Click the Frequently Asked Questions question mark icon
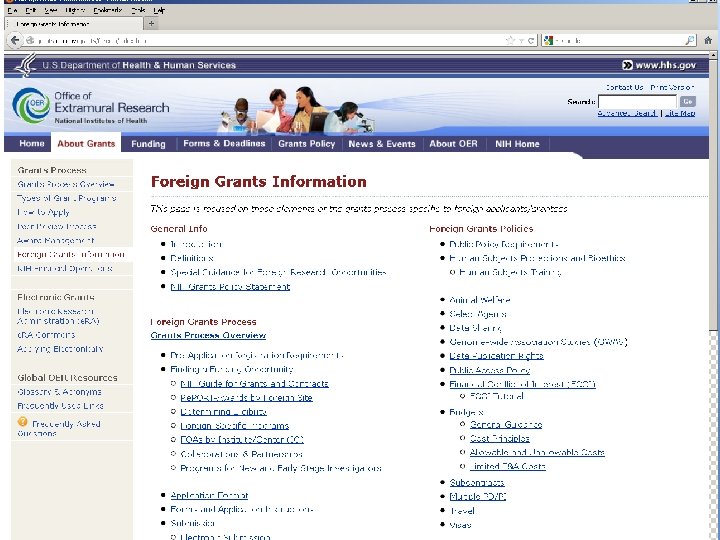Viewport: 720px width, 540px height. tap(22, 421)
